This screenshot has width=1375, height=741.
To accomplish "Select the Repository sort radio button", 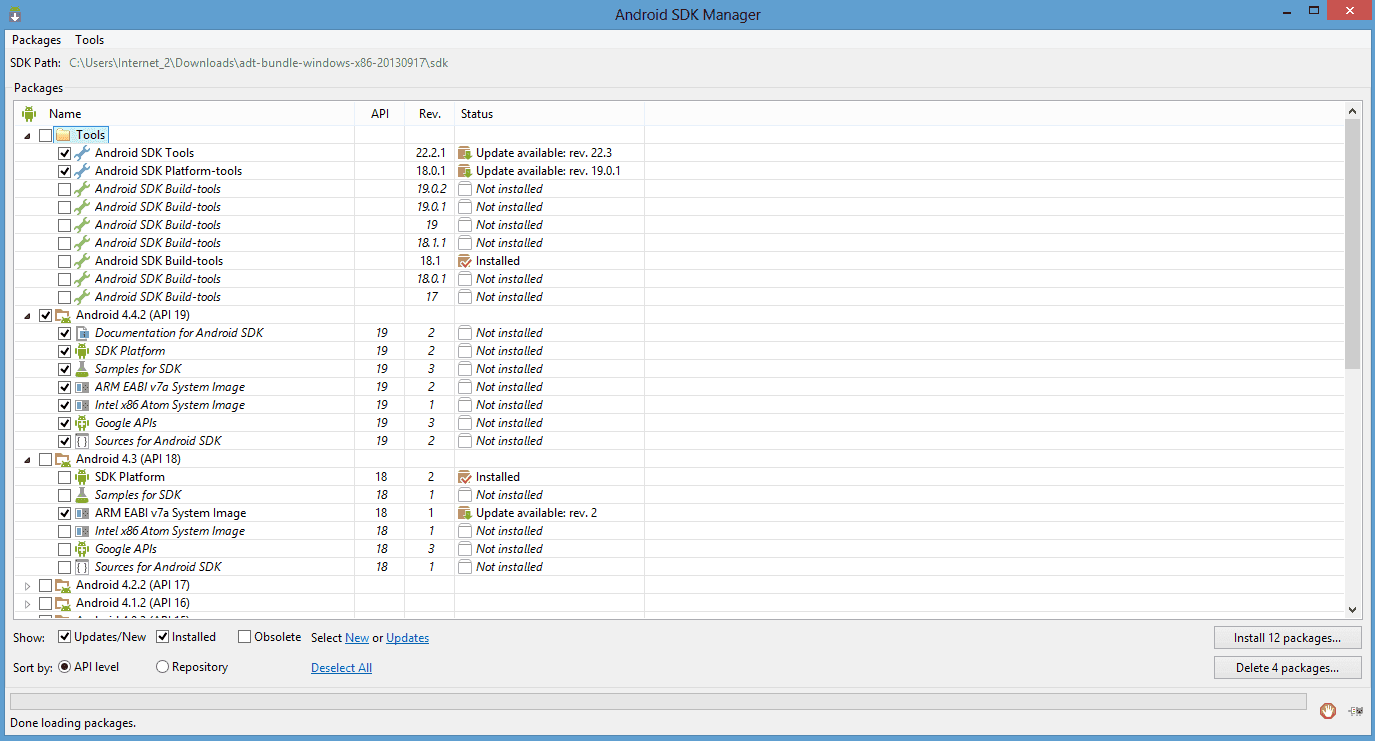I will (162, 667).
